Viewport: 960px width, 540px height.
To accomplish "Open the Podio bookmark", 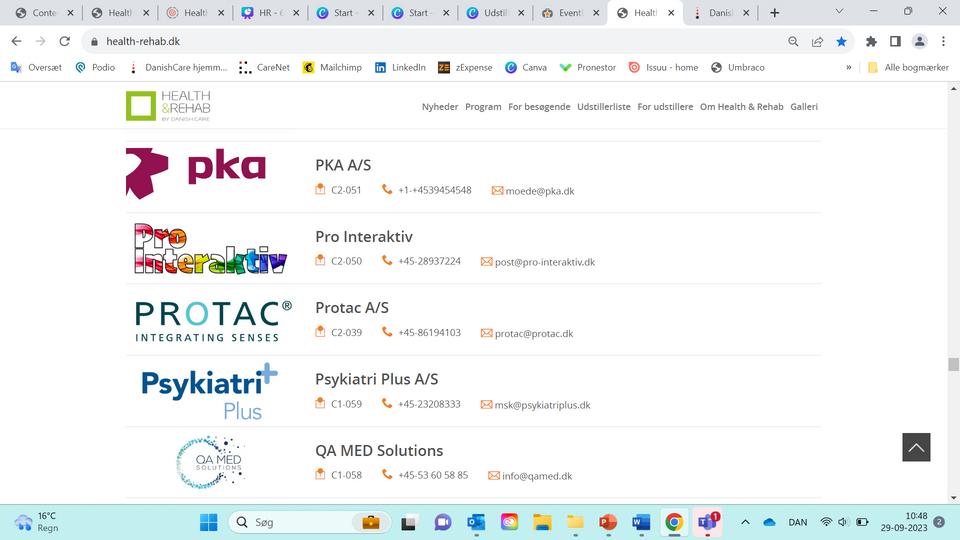I will (x=96, y=67).
